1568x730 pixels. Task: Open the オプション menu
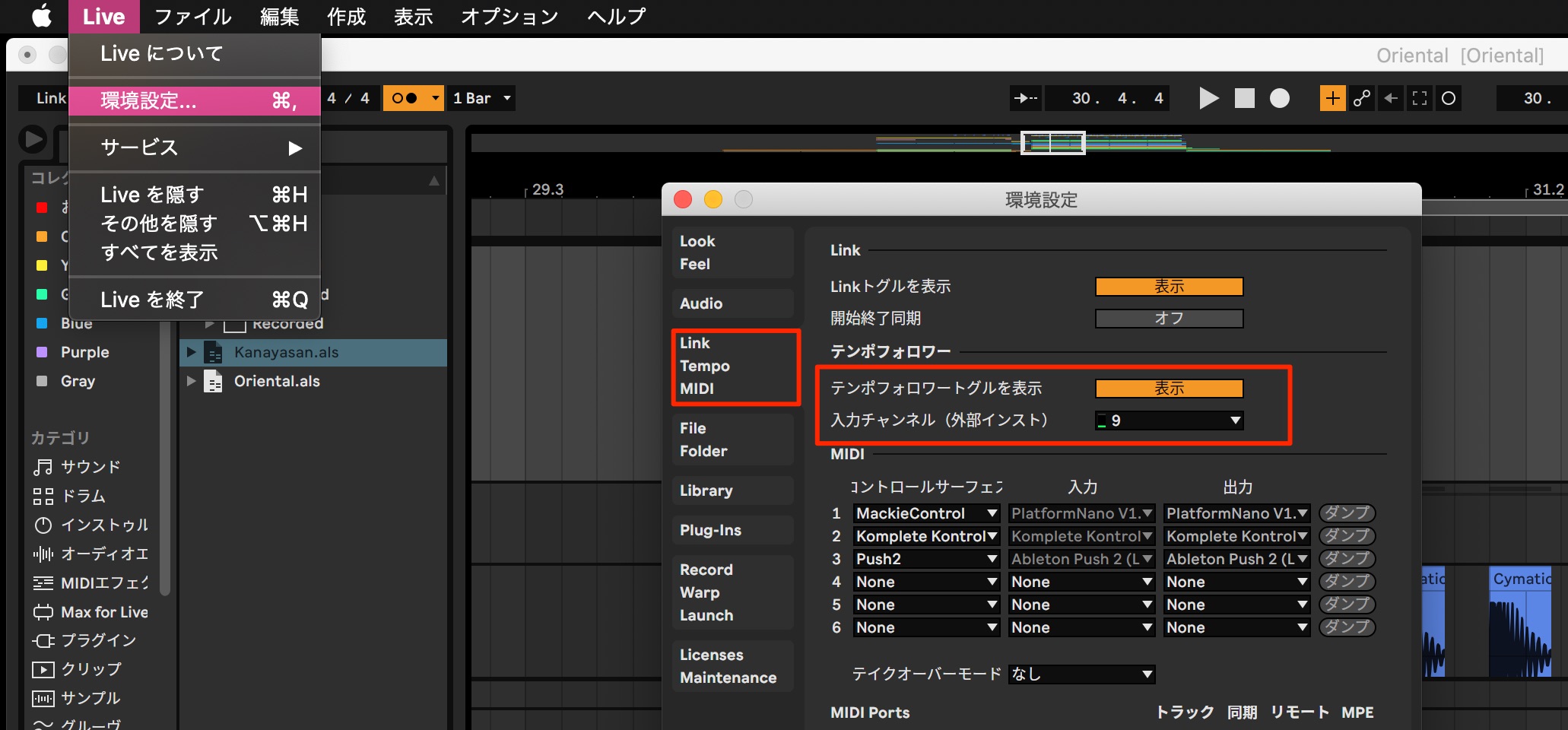[x=509, y=16]
